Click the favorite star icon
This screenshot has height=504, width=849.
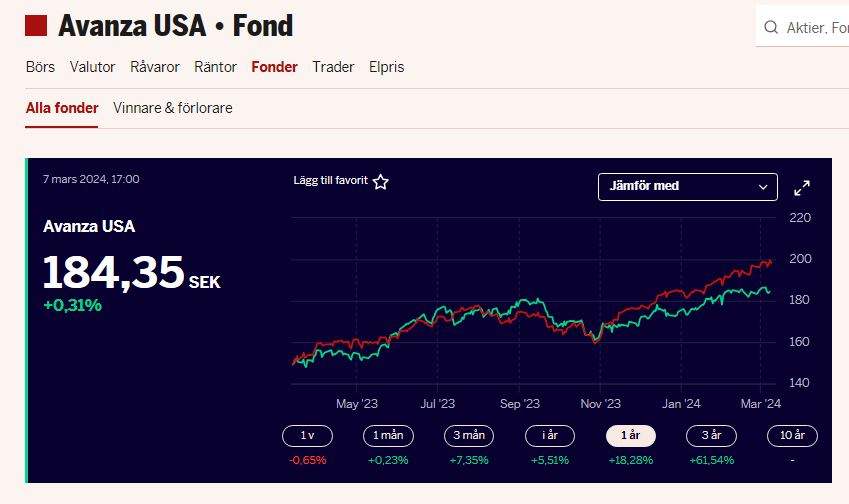tap(381, 182)
